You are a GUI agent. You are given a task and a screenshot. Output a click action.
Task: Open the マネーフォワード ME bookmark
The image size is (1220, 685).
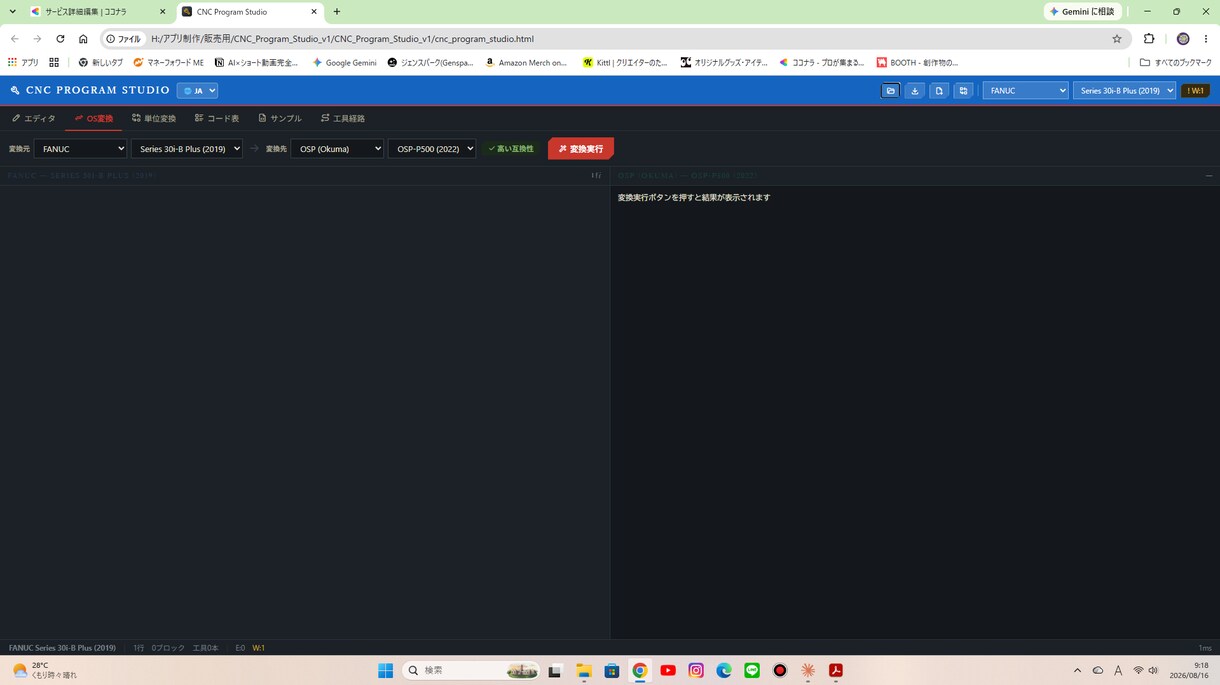[x=168, y=62]
